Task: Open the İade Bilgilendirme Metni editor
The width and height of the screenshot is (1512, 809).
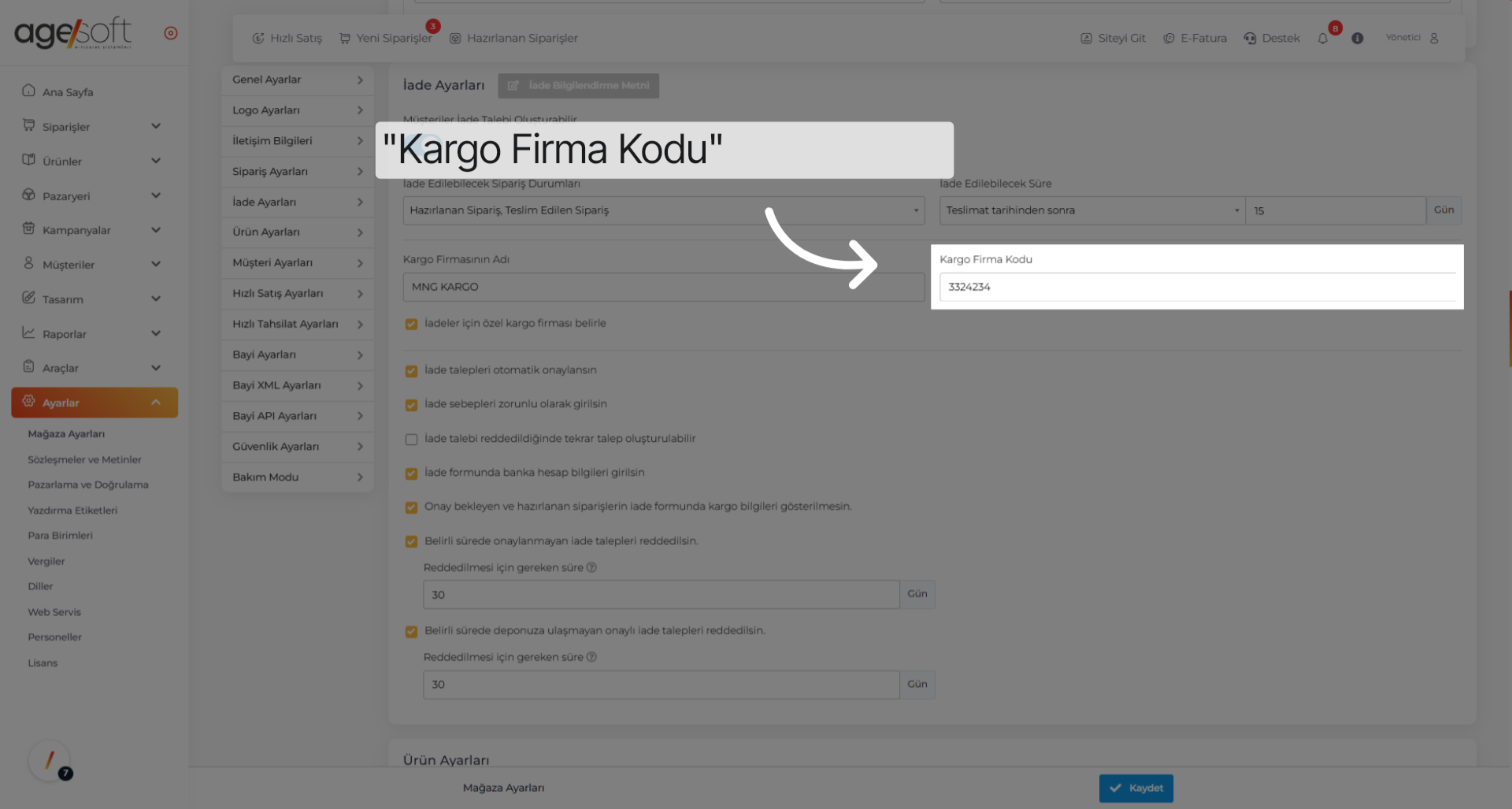Action: pos(578,86)
